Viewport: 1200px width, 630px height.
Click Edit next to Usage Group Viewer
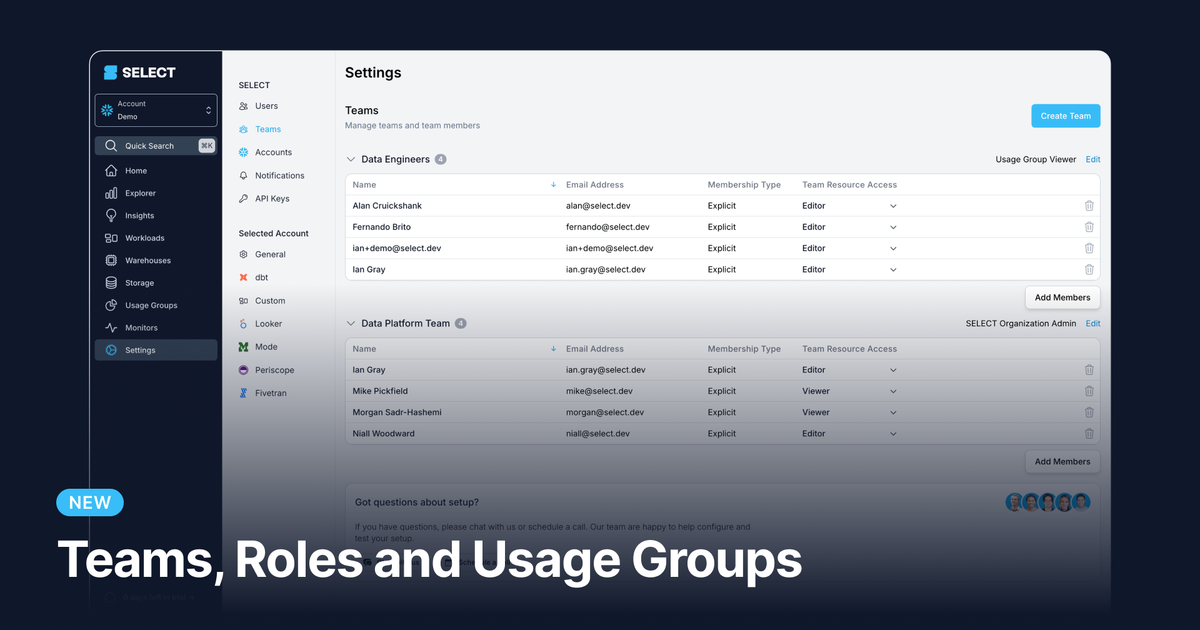pos(1092,158)
